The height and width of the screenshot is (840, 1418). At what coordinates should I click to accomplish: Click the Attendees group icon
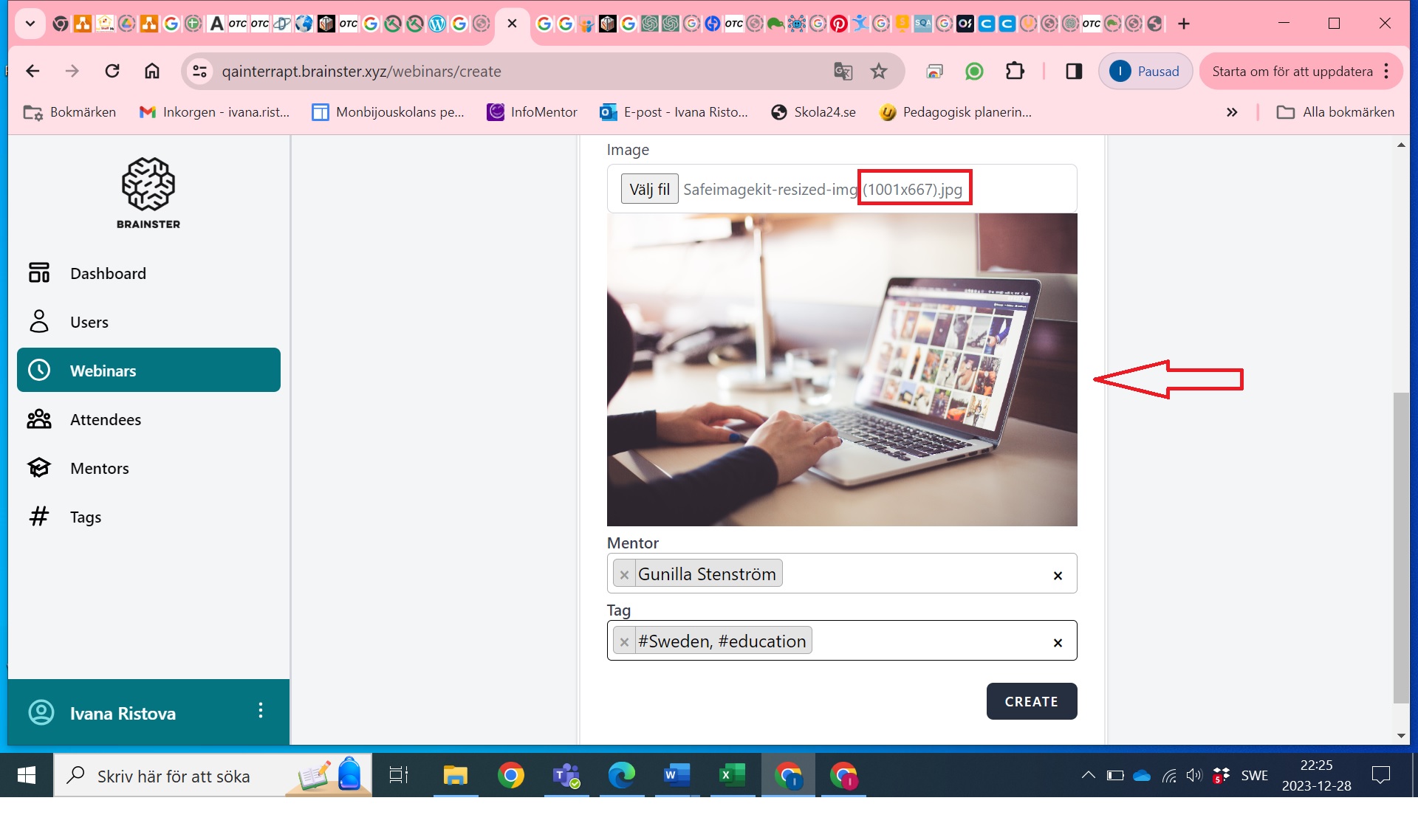pyautogui.click(x=39, y=419)
